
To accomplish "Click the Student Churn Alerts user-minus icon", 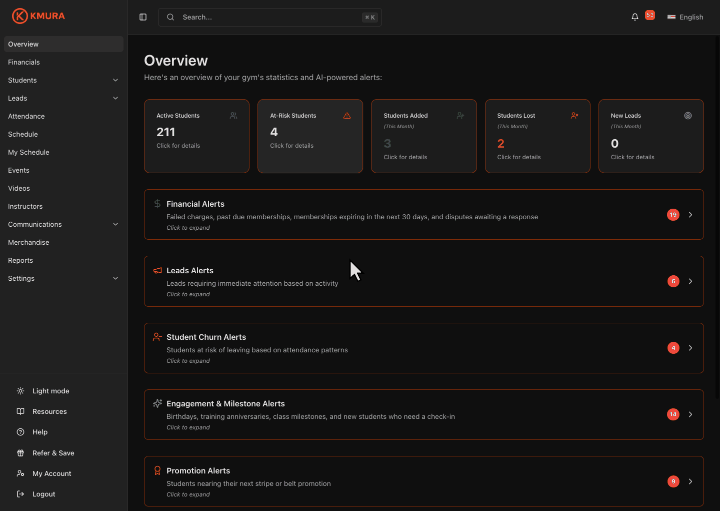I will (x=157, y=337).
